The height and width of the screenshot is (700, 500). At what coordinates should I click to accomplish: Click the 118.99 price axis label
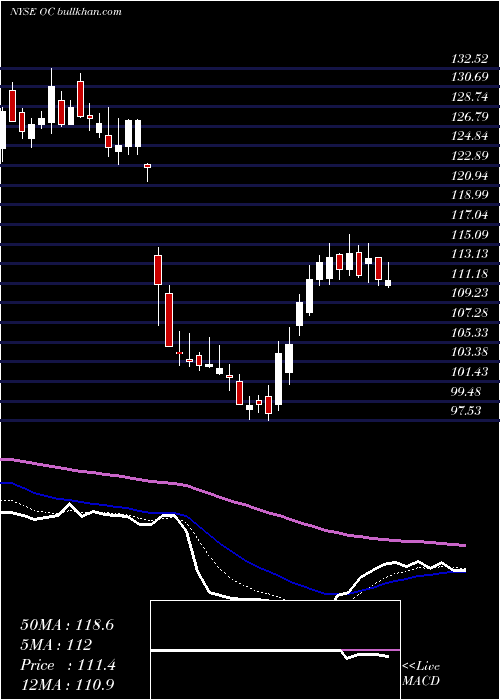[x=469, y=195]
